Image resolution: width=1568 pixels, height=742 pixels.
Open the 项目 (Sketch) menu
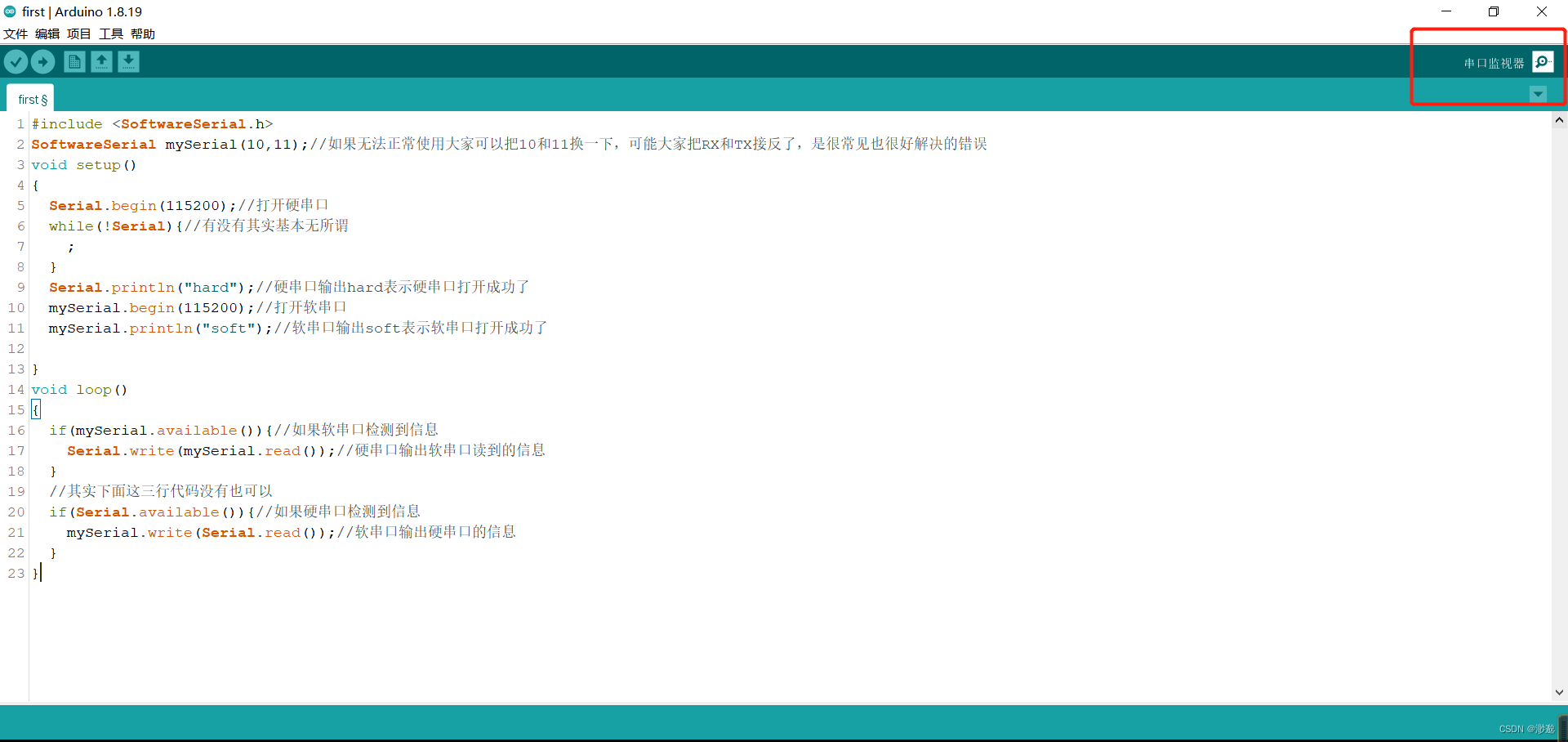[x=78, y=34]
